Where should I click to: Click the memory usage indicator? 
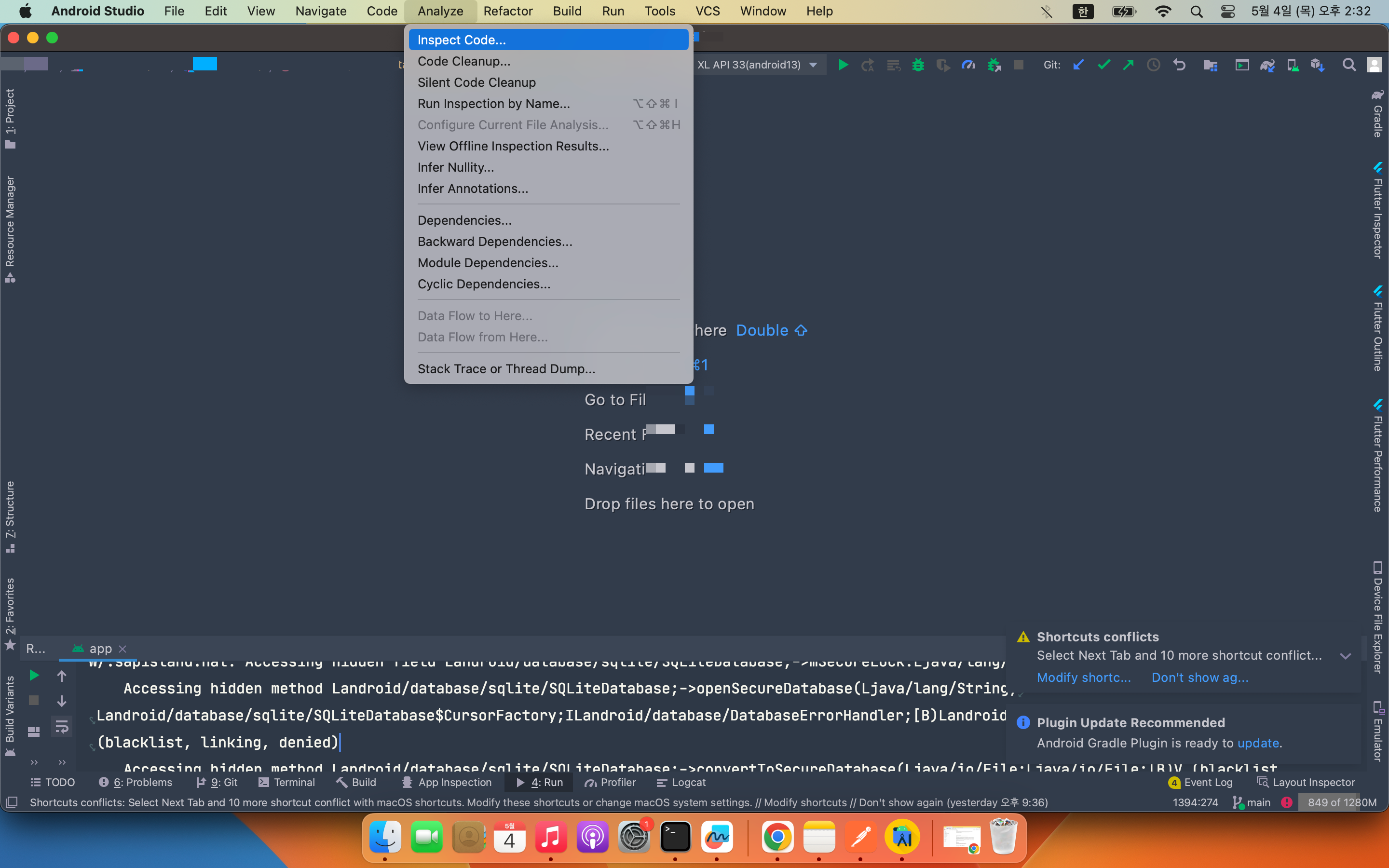1341,802
